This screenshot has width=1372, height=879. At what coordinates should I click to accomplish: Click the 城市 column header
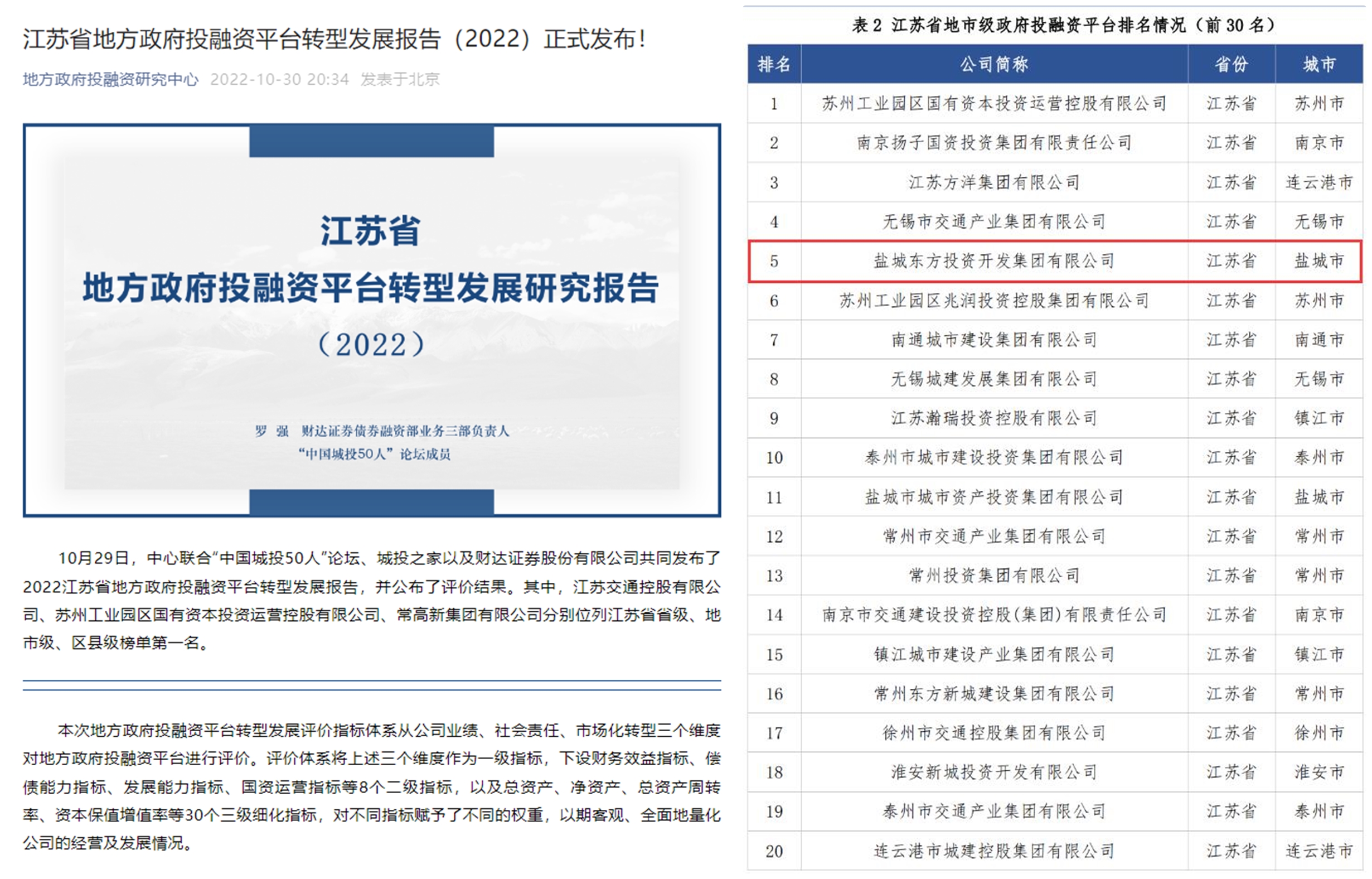click(1318, 64)
